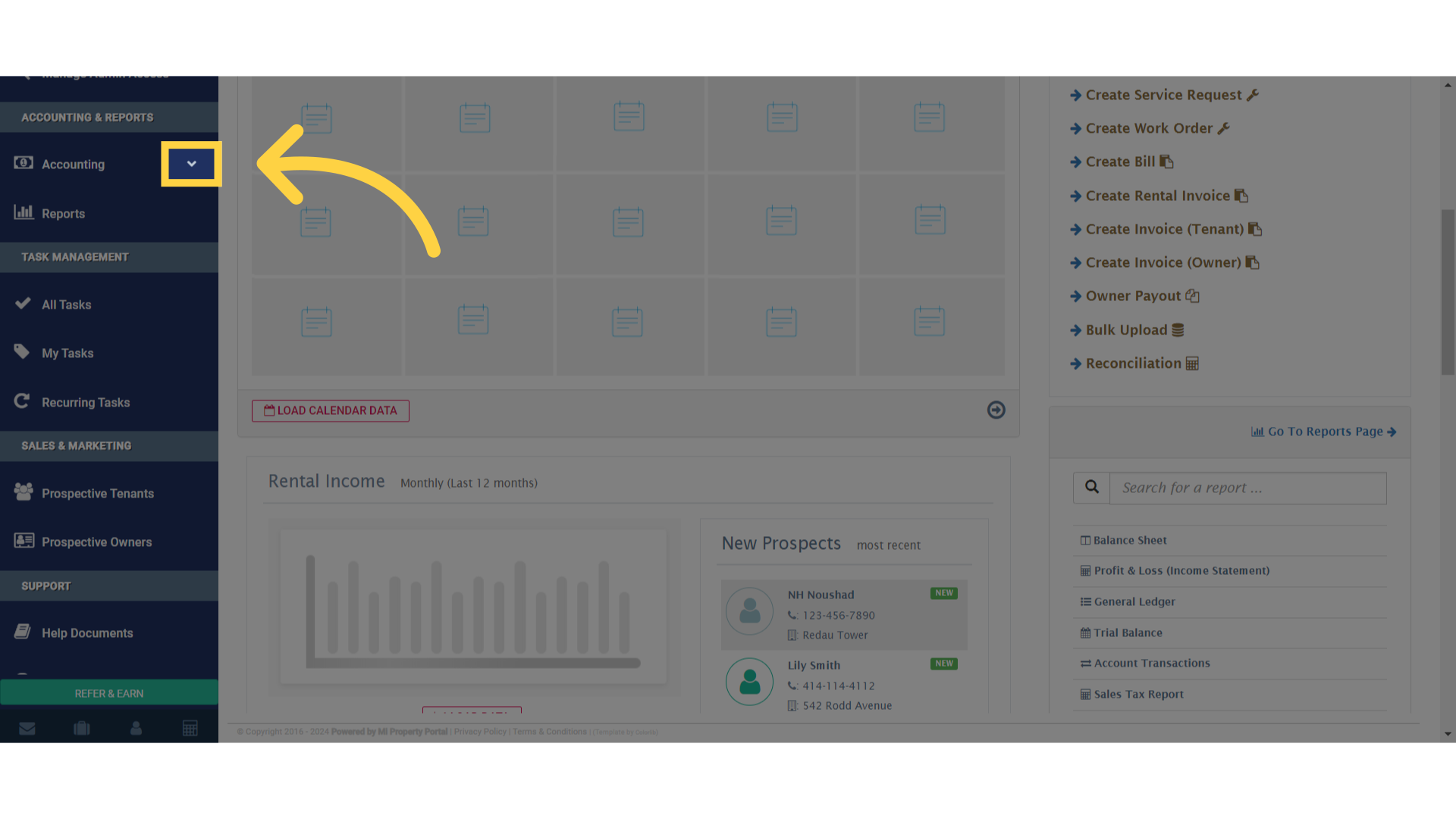1456x819 pixels.
Task: Click the Recurring Tasks refresh icon
Action: coord(23,401)
